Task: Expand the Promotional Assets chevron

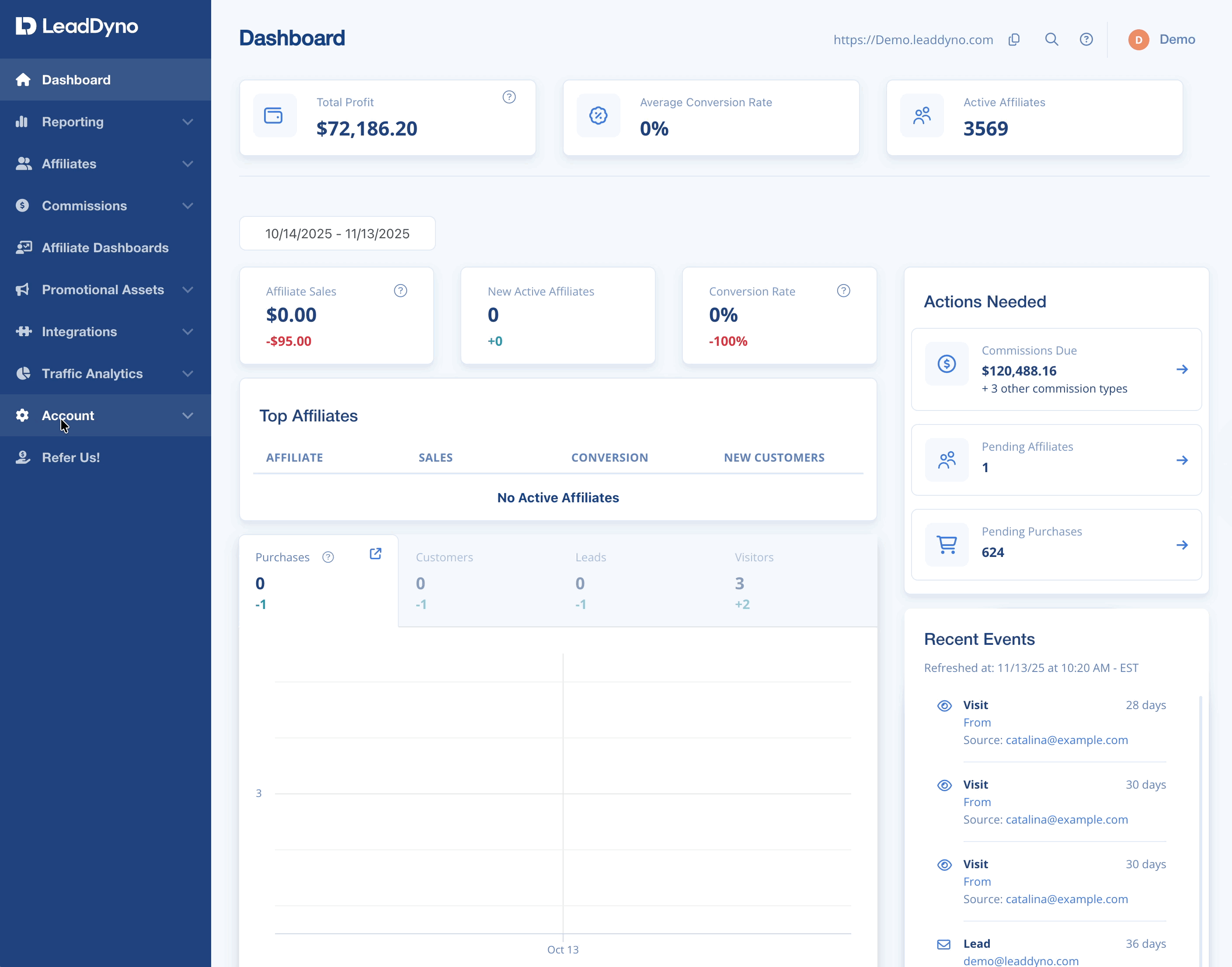Action: tap(188, 289)
